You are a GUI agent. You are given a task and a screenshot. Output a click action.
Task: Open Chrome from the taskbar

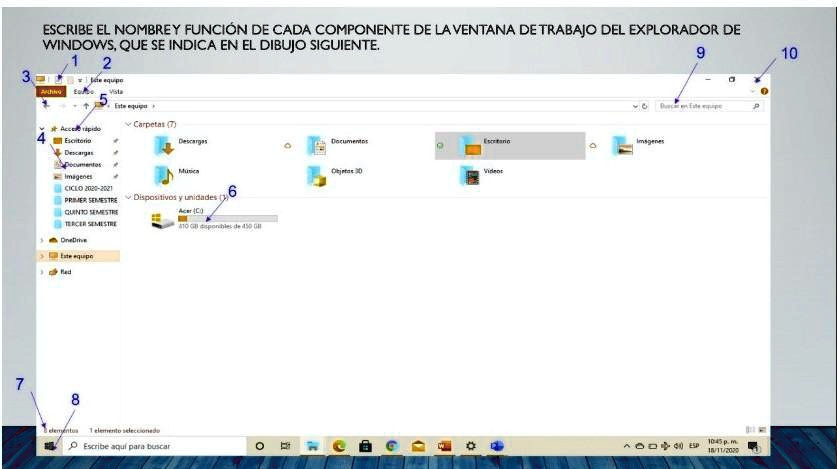[392, 446]
